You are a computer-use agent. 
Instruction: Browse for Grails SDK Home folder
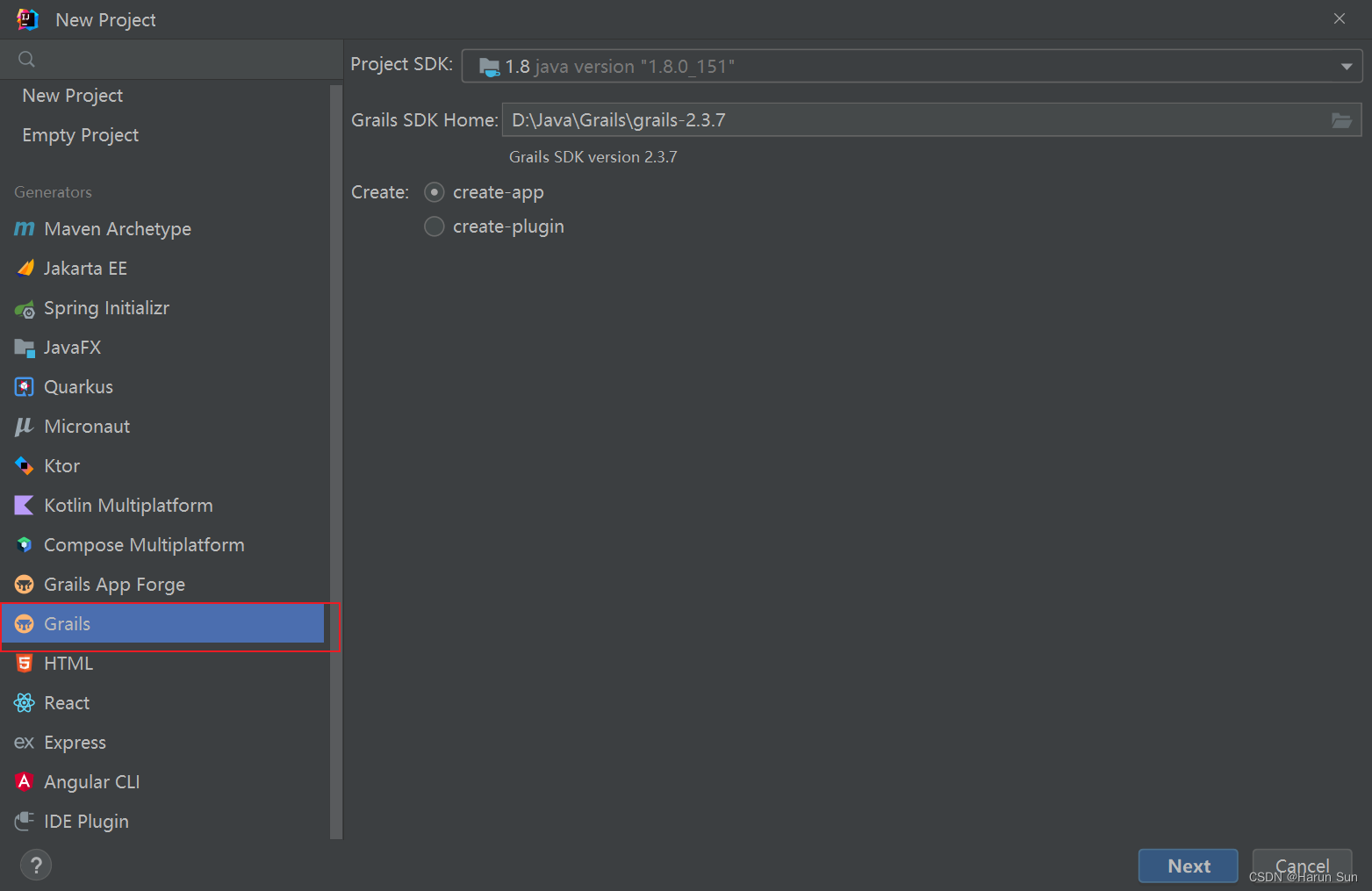(x=1341, y=120)
